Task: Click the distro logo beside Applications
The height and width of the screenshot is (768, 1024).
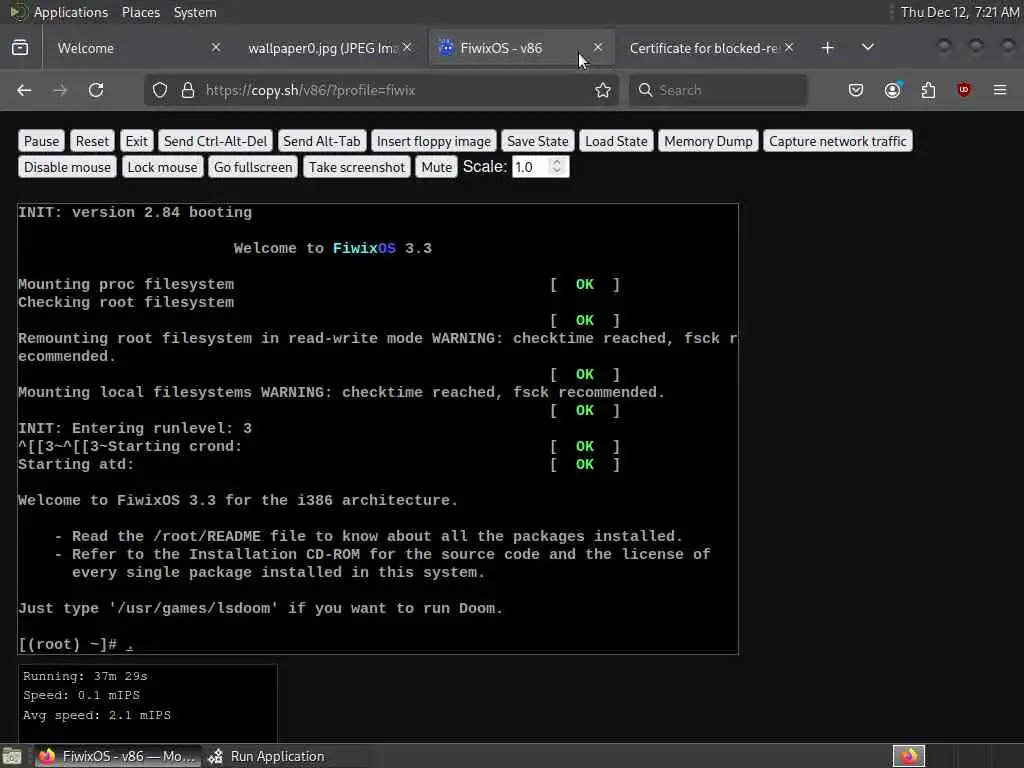Action: [x=18, y=12]
